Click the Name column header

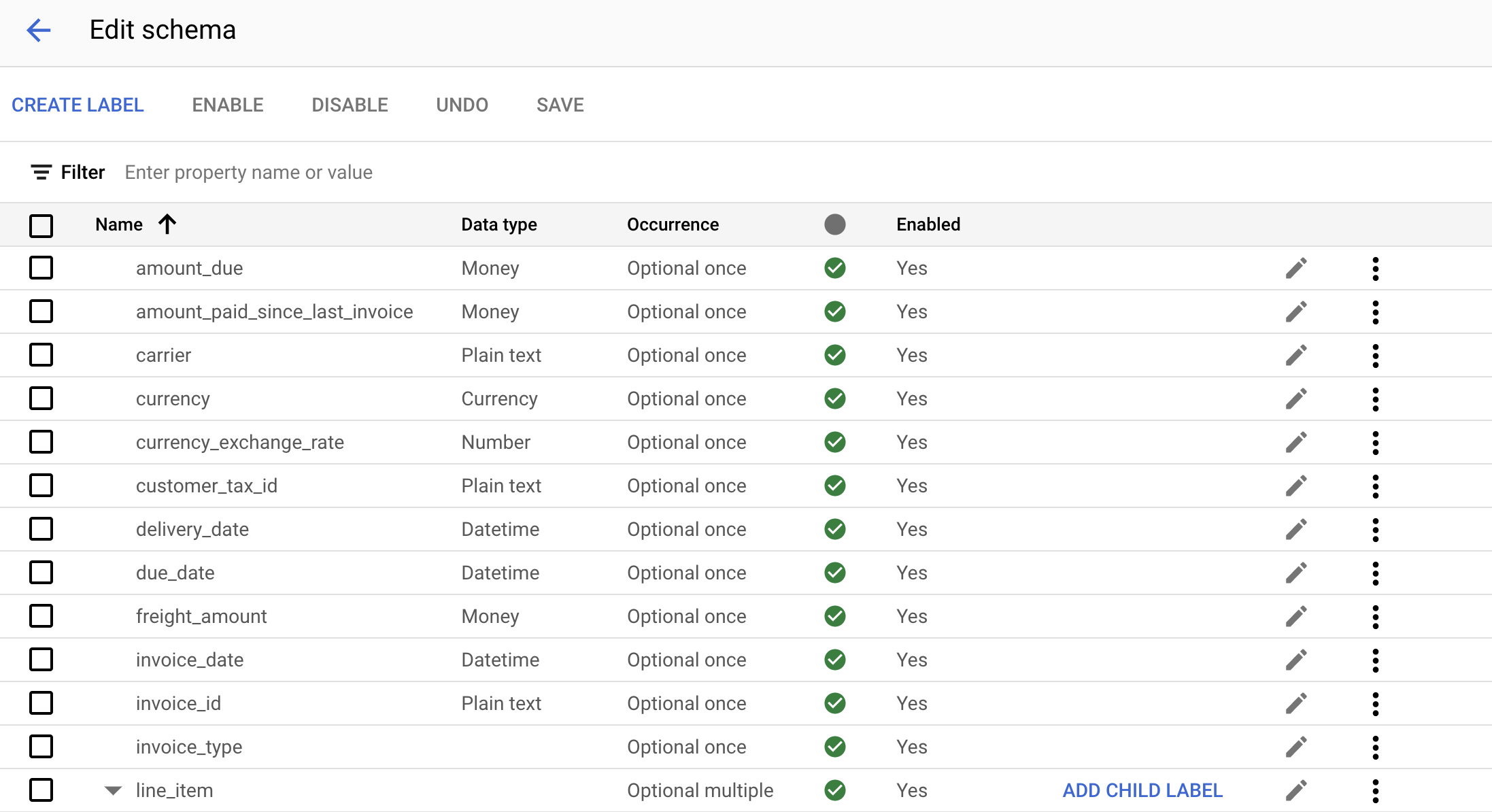pos(119,224)
